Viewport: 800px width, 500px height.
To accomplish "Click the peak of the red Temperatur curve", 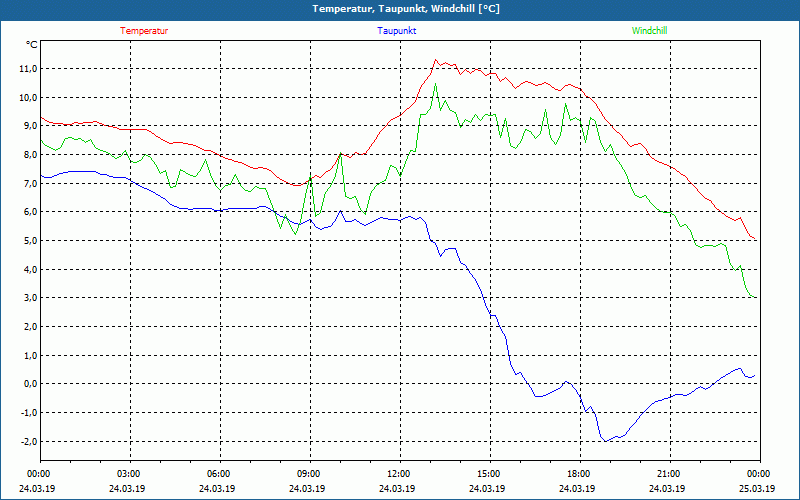I will [435, 60].
